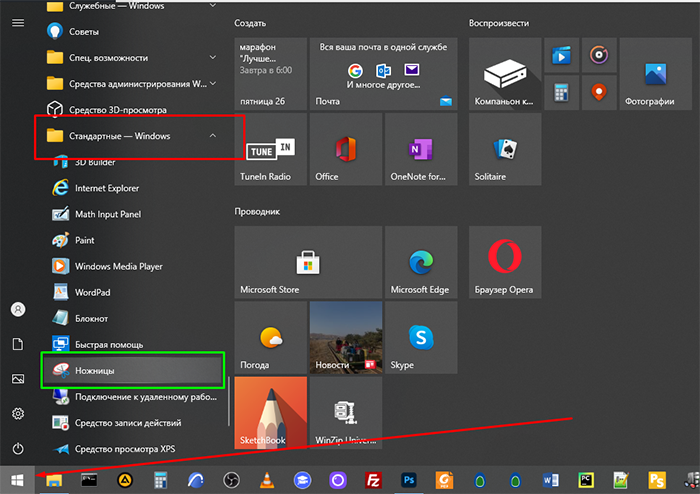Open the taskbar Calculator icon
The height and width of the screenshot is (494, 700).
point(160,480)
